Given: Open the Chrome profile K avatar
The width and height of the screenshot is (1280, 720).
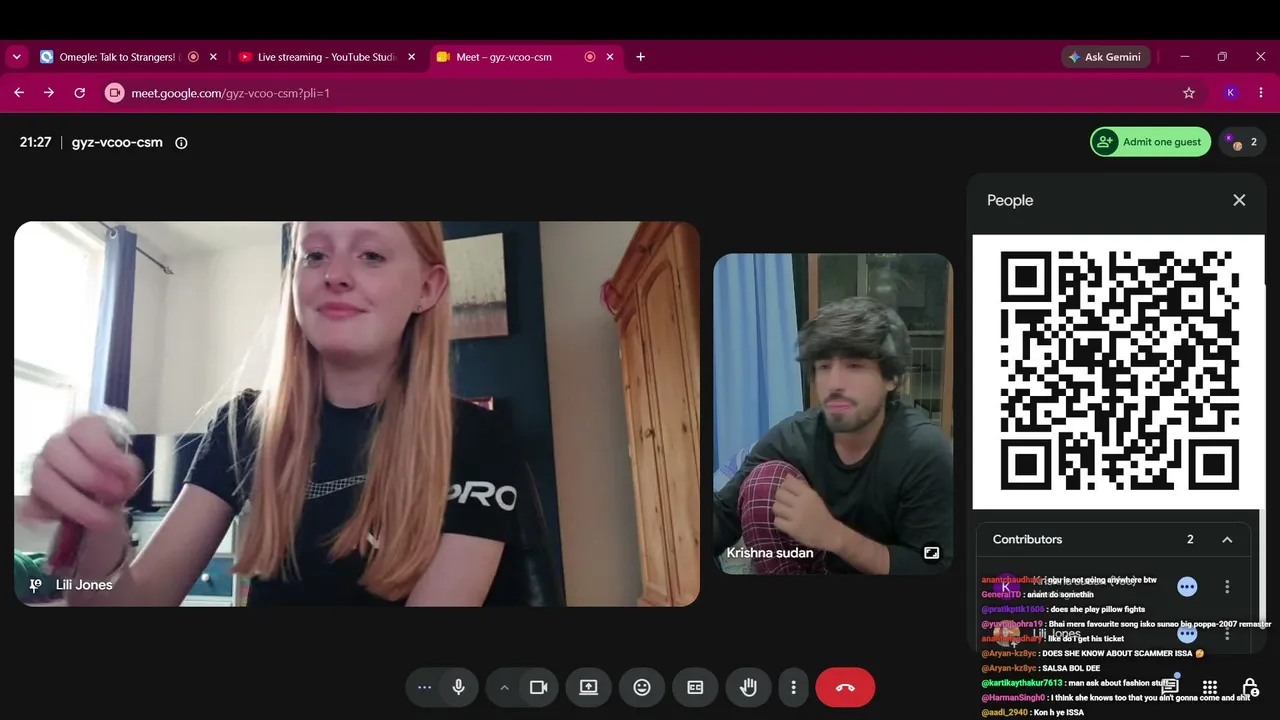Looking at the screenshot, I should coord(1231,93).
